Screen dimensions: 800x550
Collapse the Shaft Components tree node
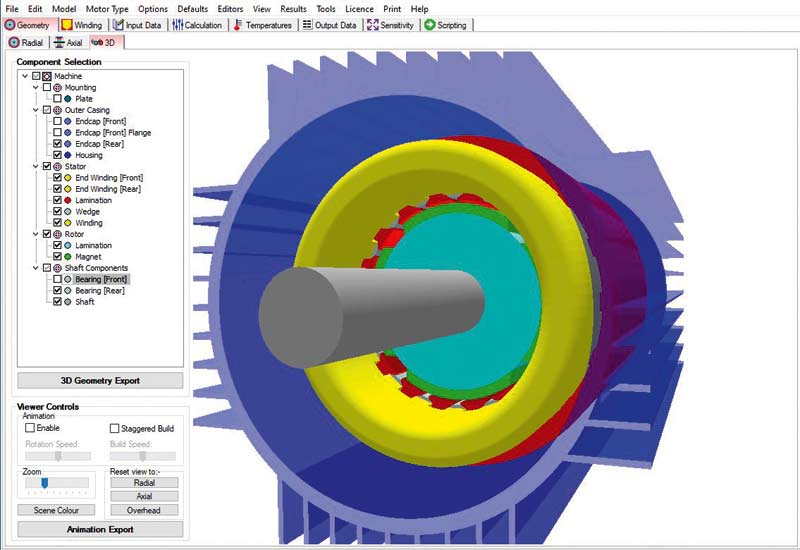pyautogui.click(x=36, y=268)
